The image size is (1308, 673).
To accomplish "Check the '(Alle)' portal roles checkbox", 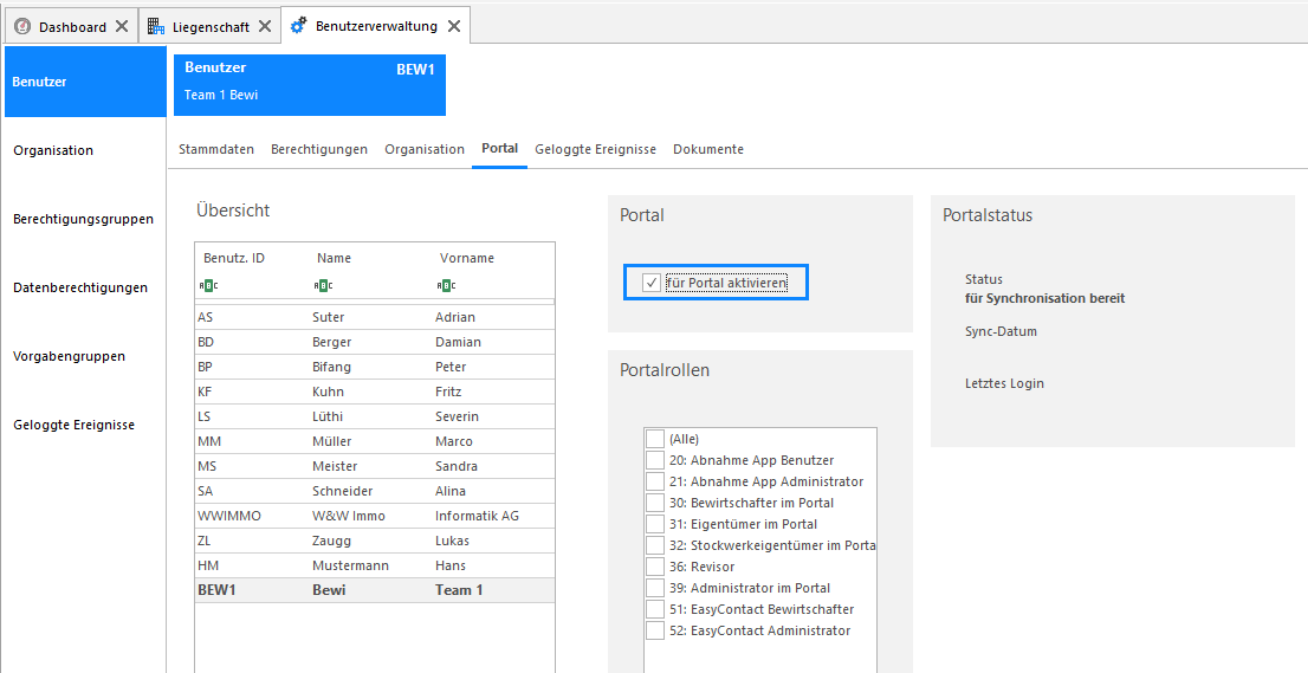I will 655,439.
